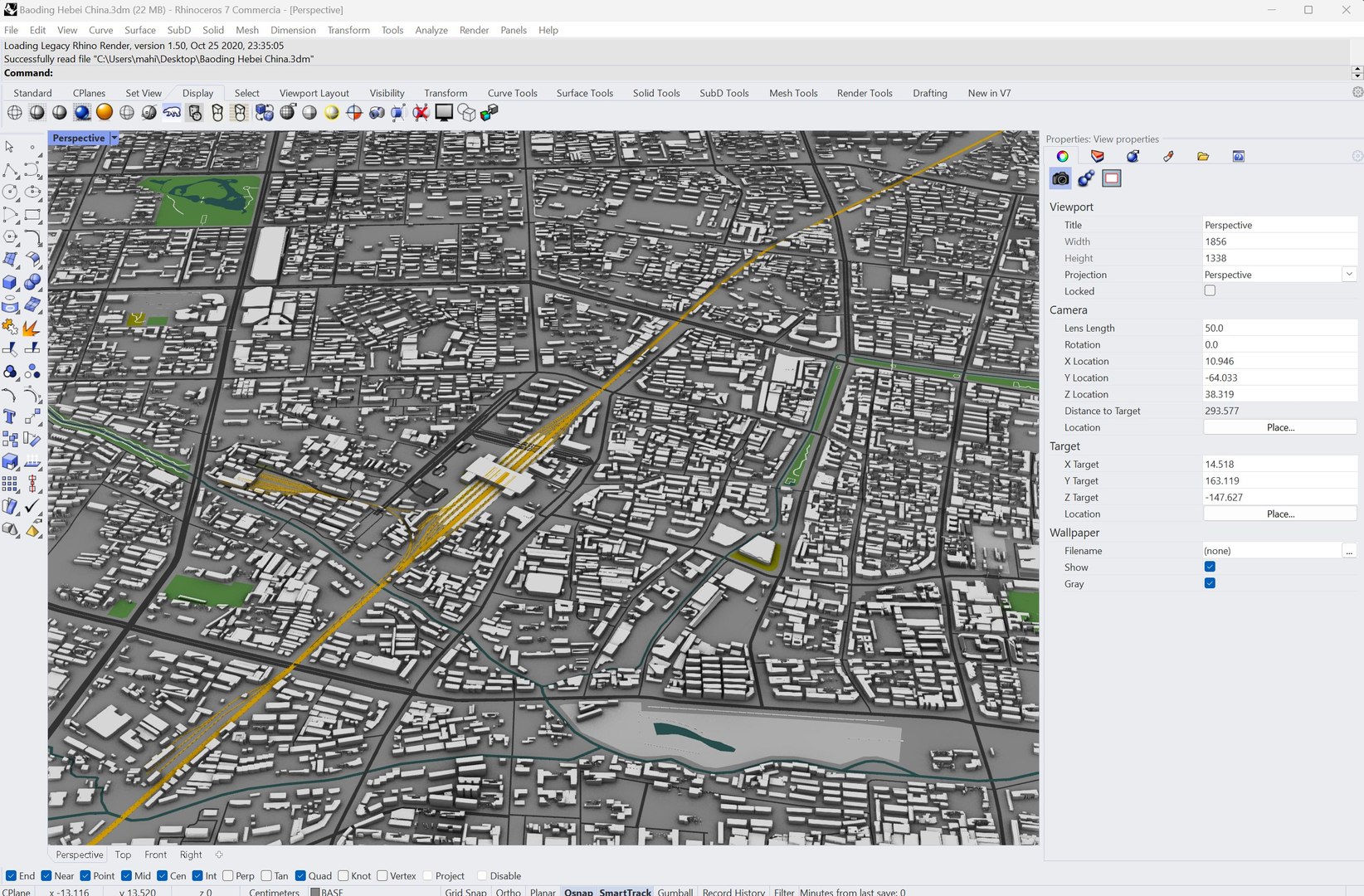Click the black checkmark tool icon
The width and height of the screenshot is (1364, 896).
tap(32, 506)
